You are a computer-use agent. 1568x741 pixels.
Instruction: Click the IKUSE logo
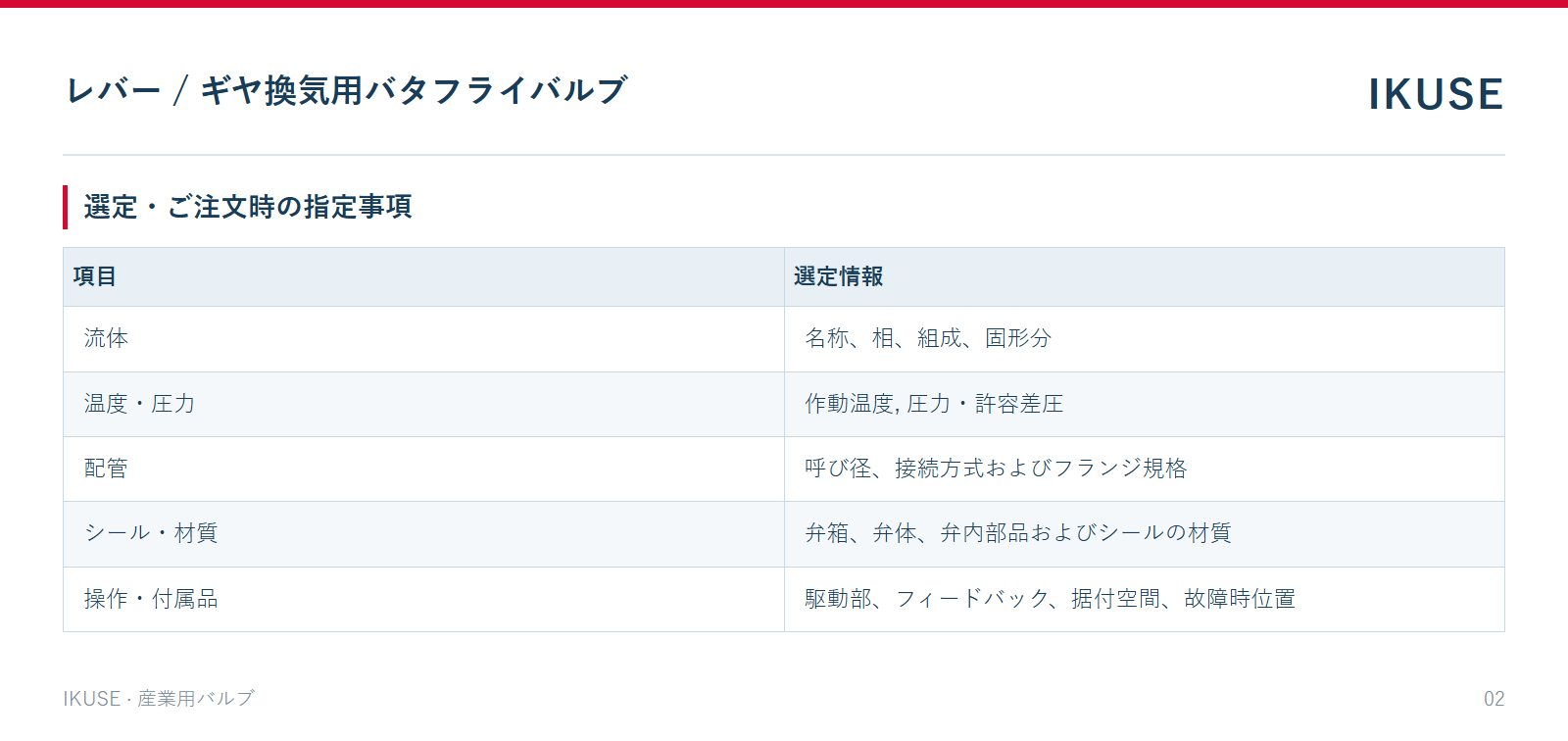tap(1436, 94)
